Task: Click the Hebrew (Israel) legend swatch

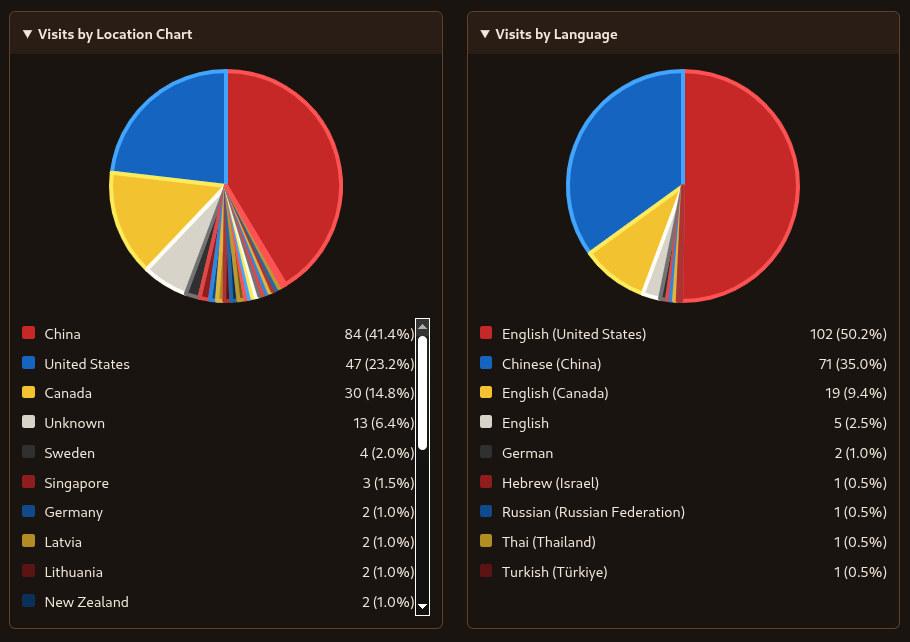Action: point(486,482)
